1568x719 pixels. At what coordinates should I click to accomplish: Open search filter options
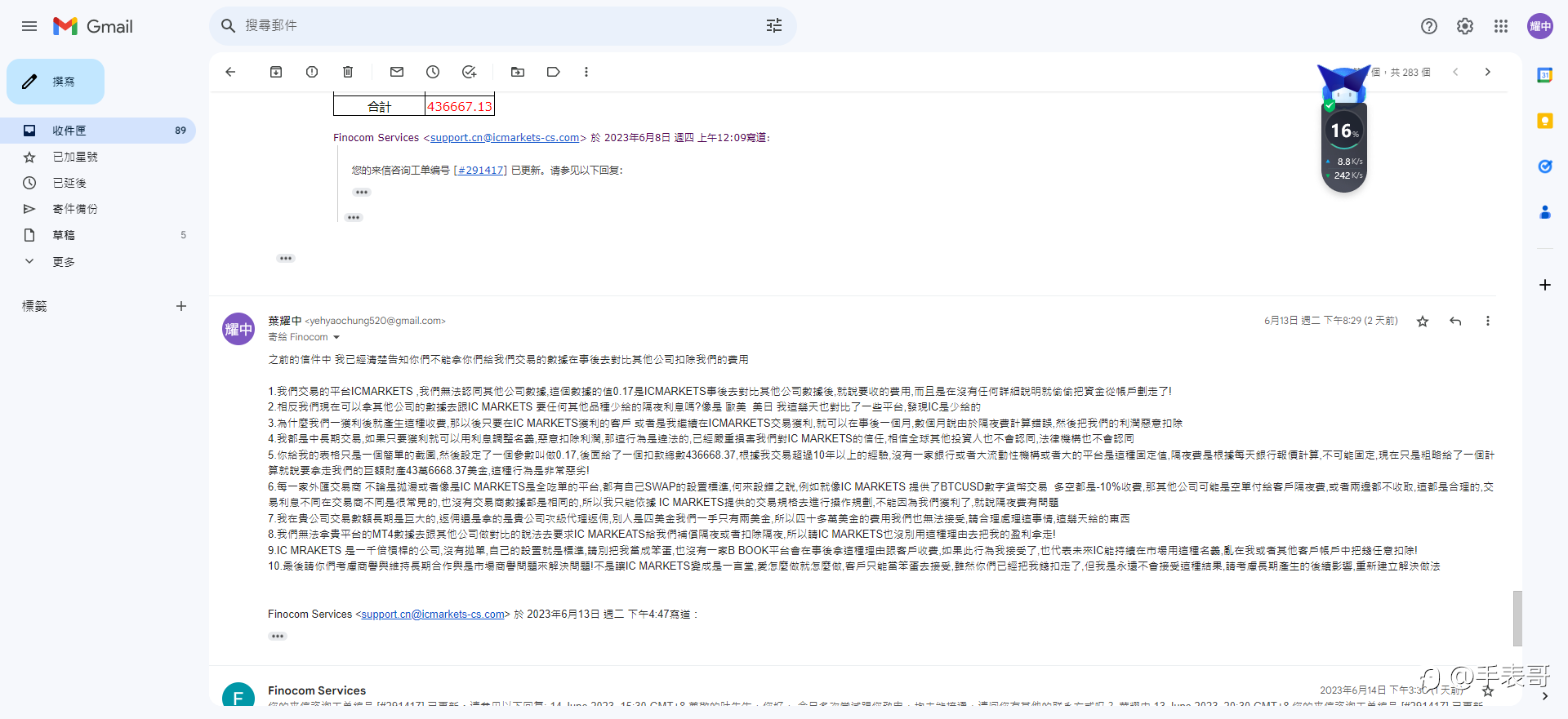pos(774,26)
